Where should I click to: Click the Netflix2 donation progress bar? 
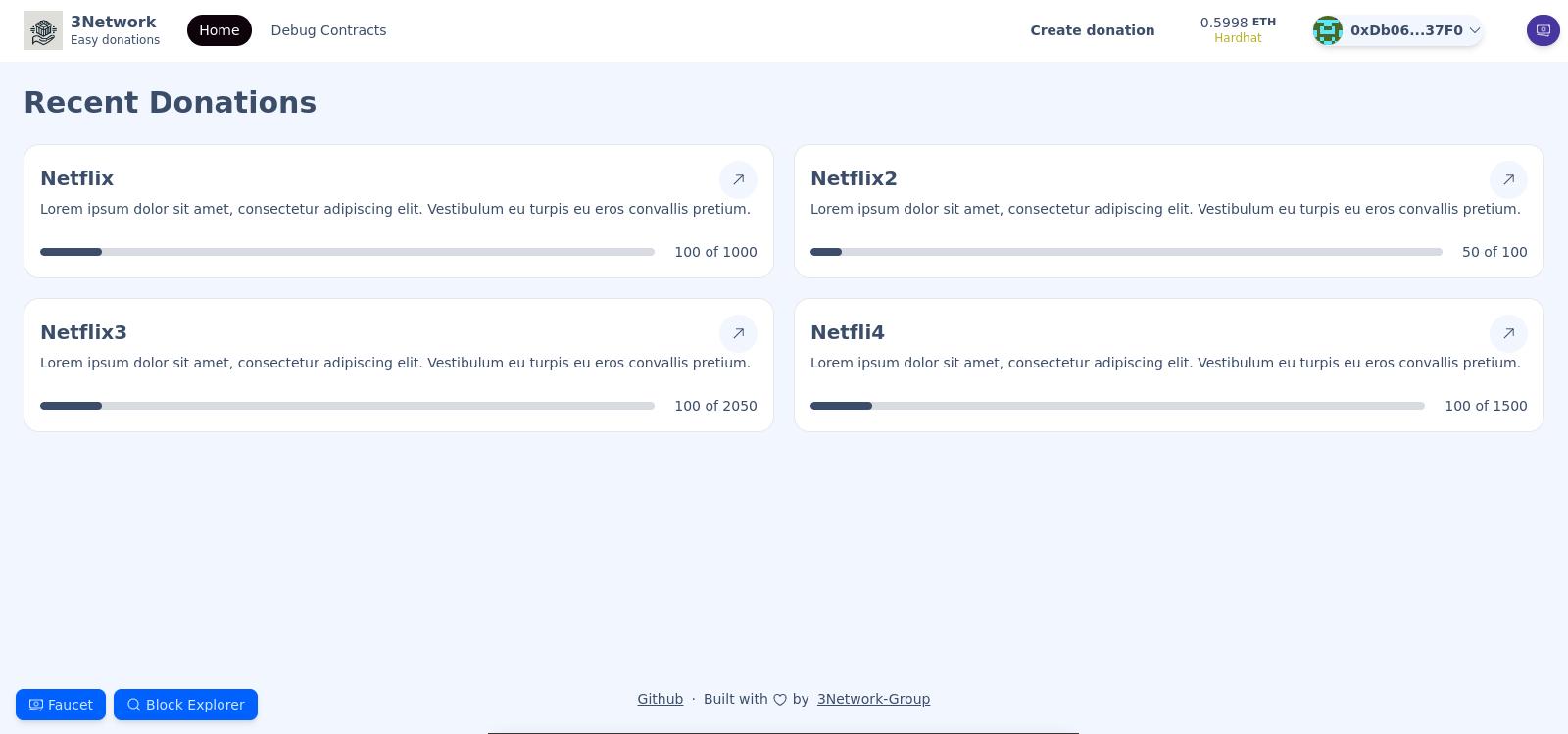click(x=1126, y=252)
